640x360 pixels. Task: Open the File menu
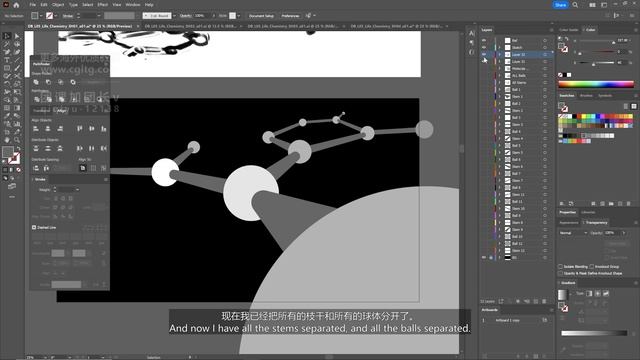tap(33, 5)
